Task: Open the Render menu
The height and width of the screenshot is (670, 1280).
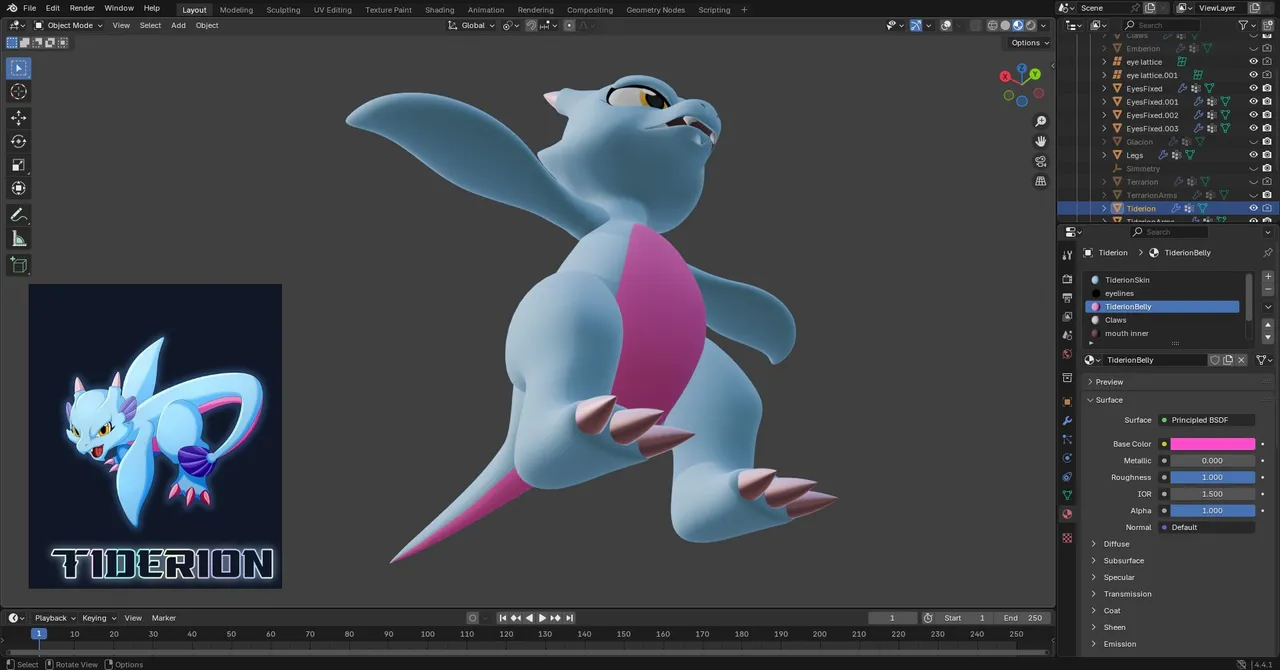Action: tap(82, 8)
